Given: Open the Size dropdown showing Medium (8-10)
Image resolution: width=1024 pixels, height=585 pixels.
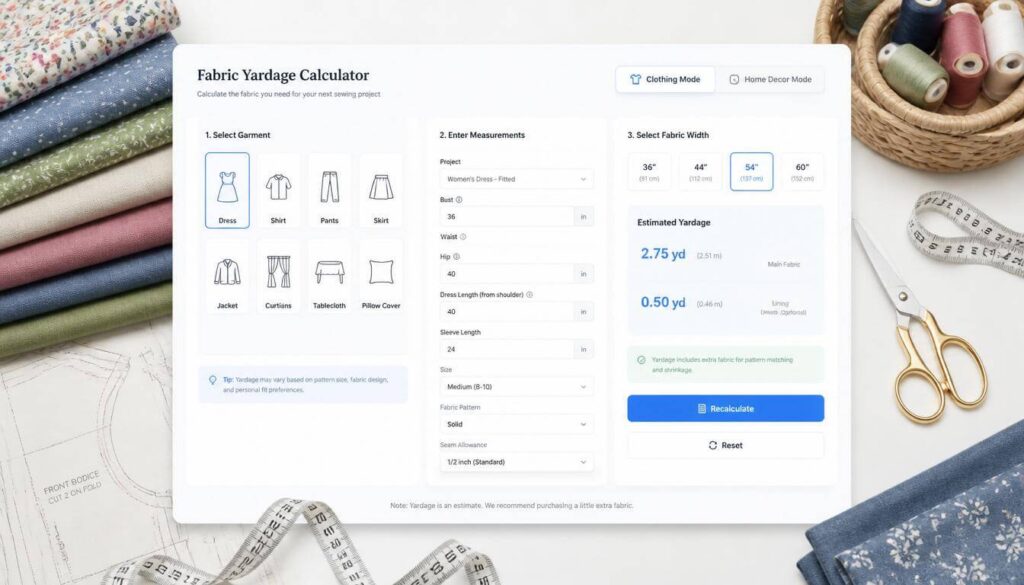Looking at the screenshot, I should (x=517, y=387).
